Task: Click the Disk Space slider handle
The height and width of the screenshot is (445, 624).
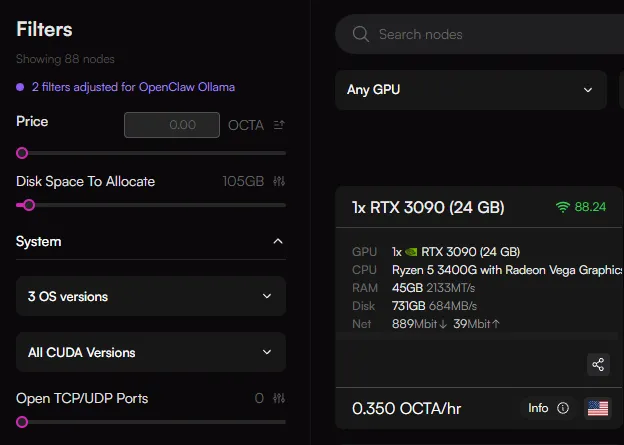Action: click(29, 205)
